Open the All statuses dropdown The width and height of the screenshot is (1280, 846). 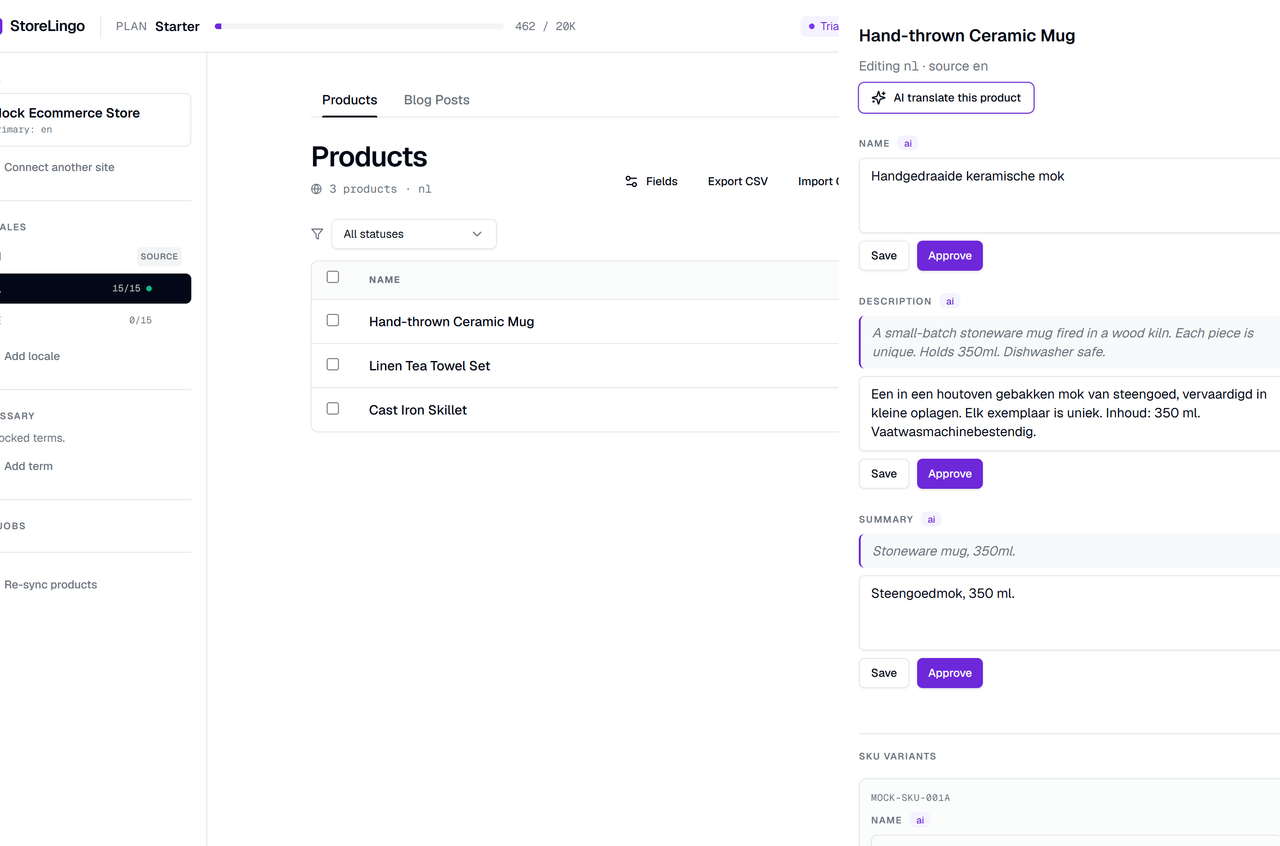[x=414, y=234]
